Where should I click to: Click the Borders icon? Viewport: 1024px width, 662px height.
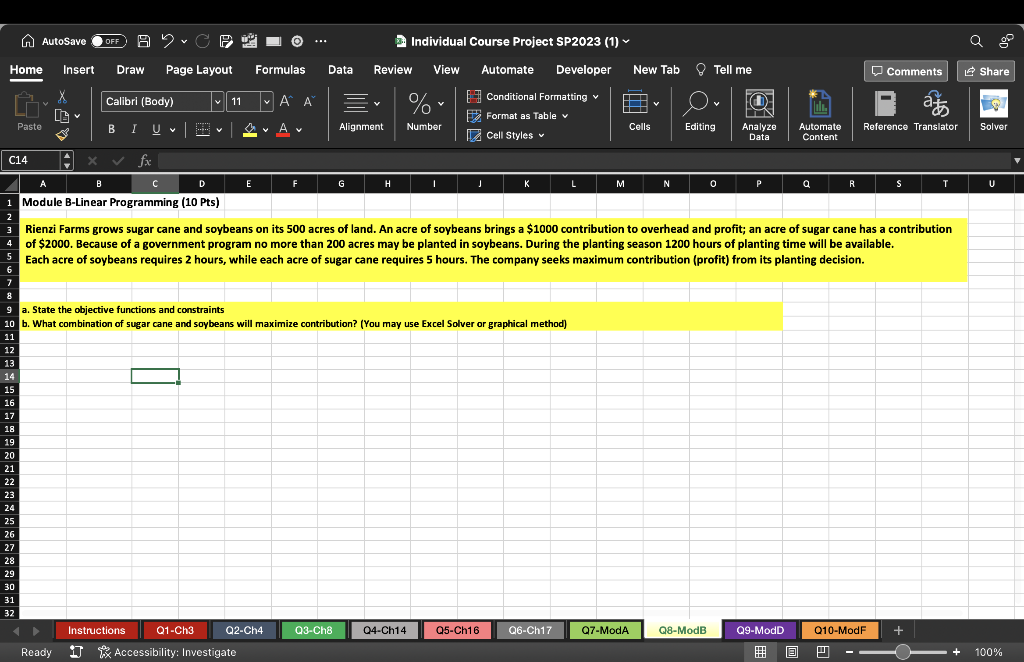point(203,129)
